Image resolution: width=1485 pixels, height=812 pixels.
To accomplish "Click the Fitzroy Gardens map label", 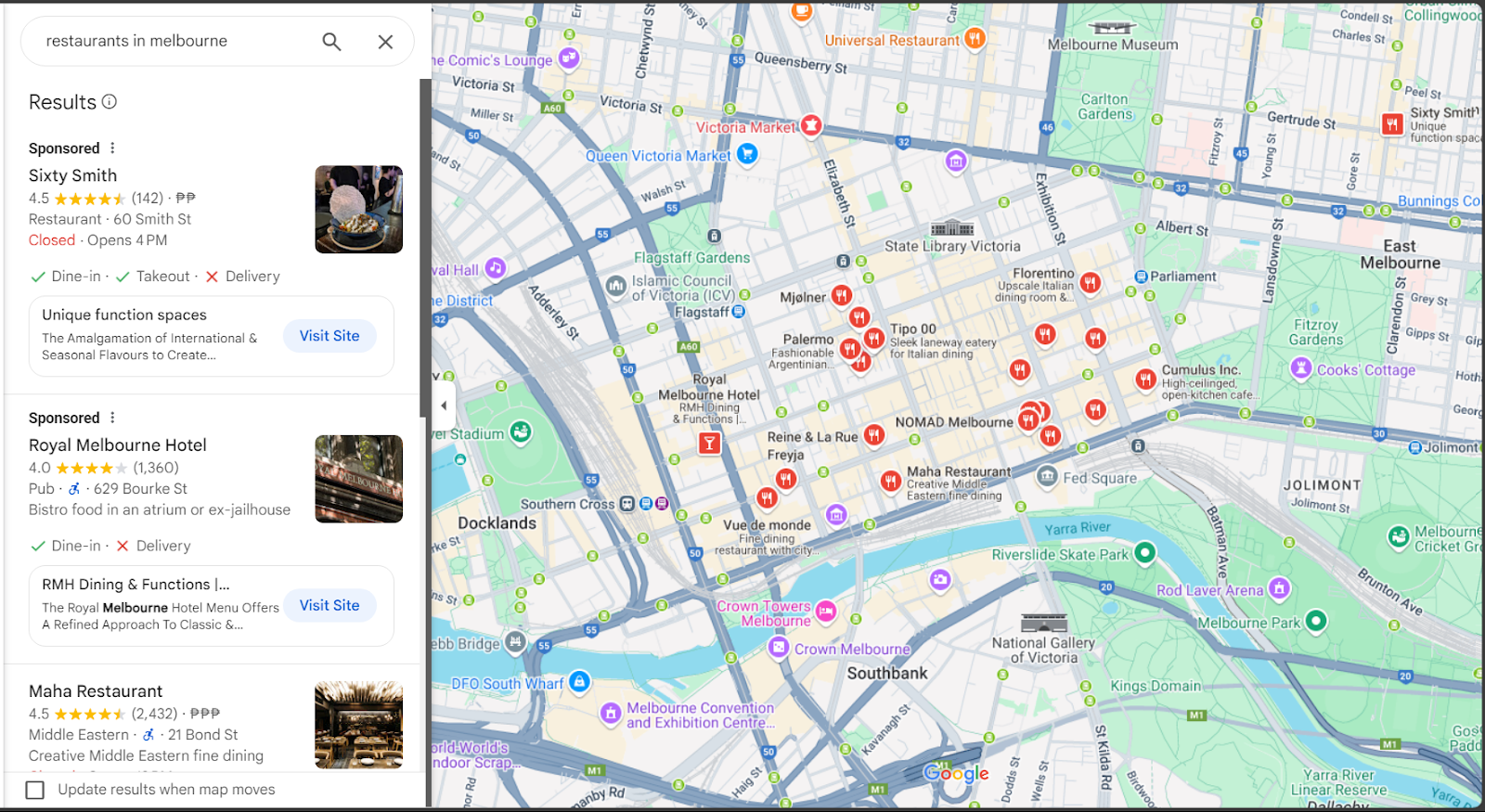I will [1316, 332].
